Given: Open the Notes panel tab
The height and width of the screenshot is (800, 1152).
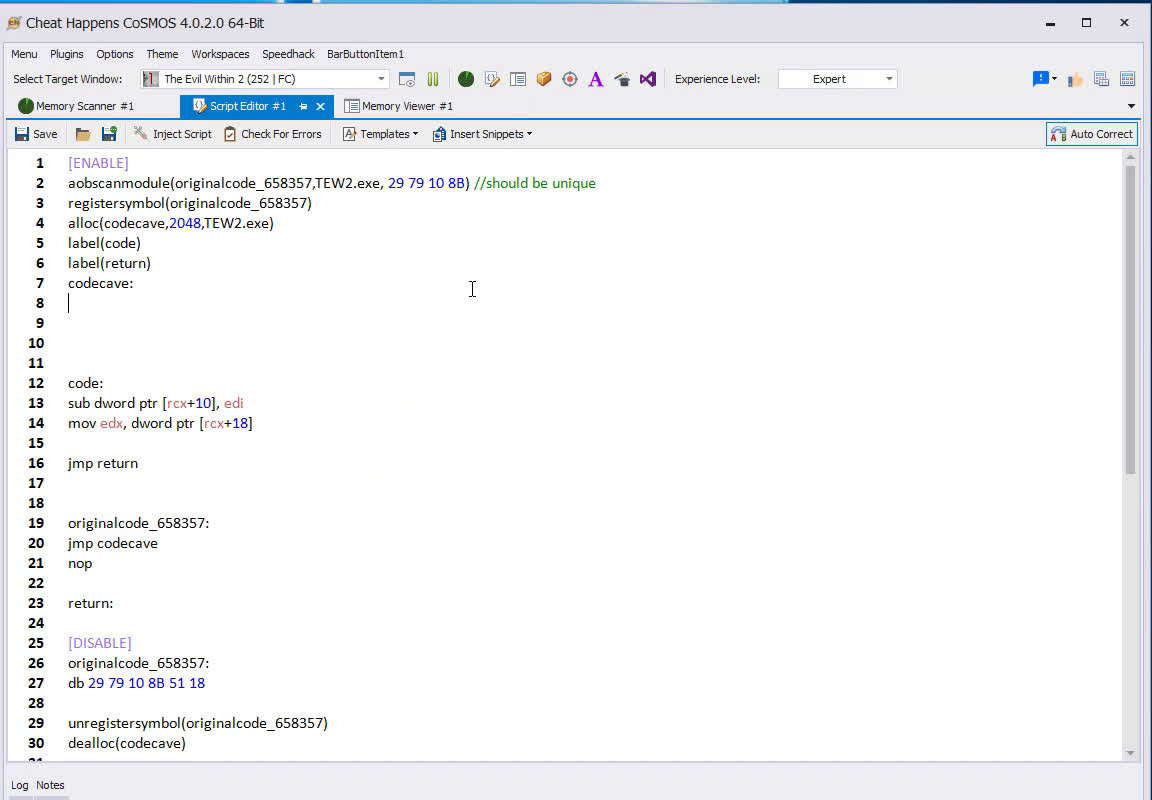Looking at the screenshot, I should (50, 785).
